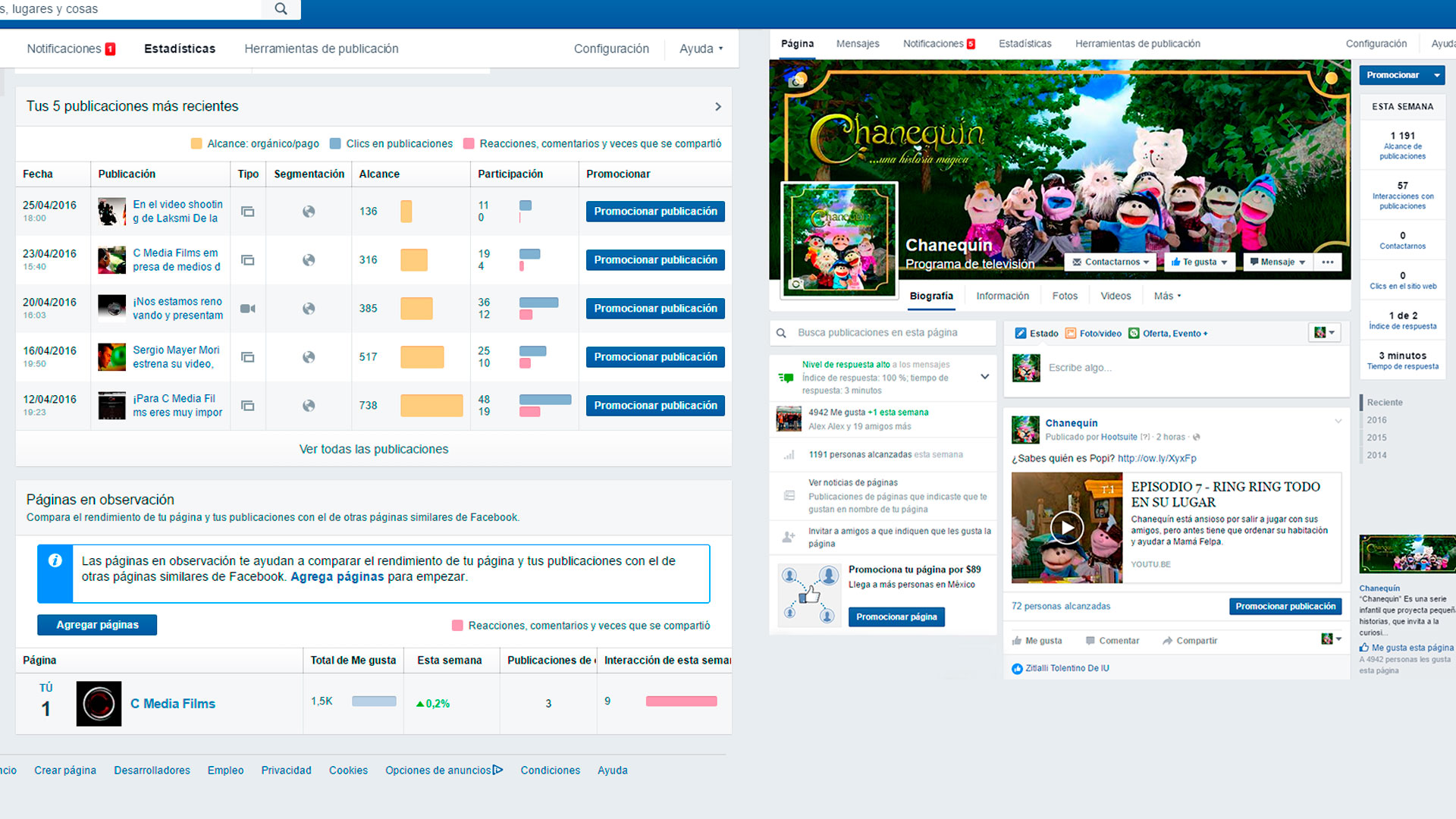The image size is (1456, 819).
Task: Click the three-dots more options button on cover
Action: pos(1327,262)
